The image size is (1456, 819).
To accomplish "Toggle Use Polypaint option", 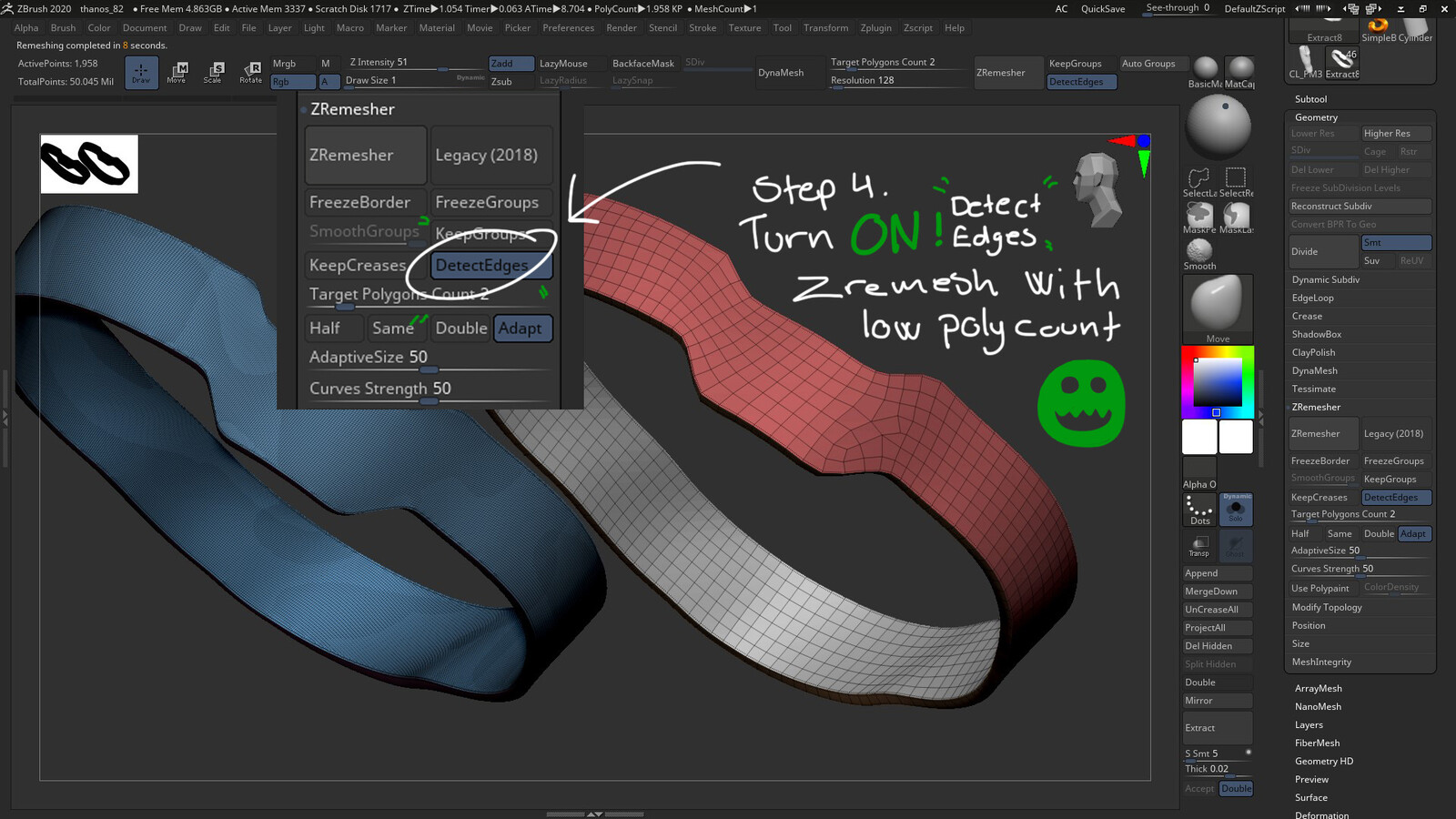I will pos(1323,589).
